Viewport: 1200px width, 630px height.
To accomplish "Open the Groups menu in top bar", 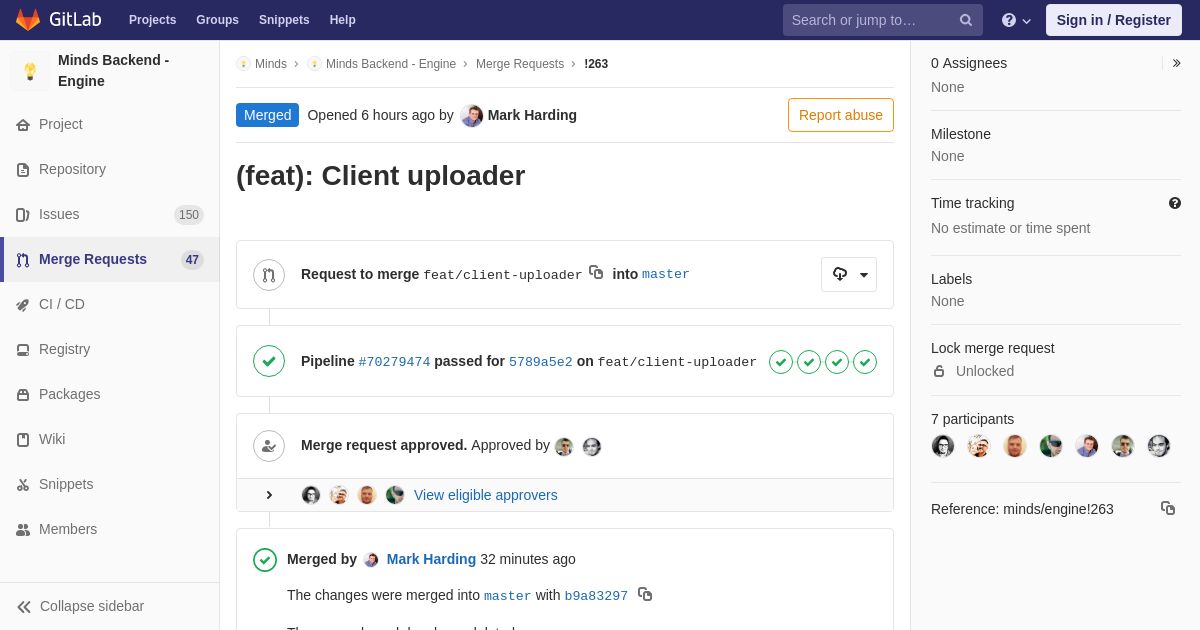I will (217, 20).
